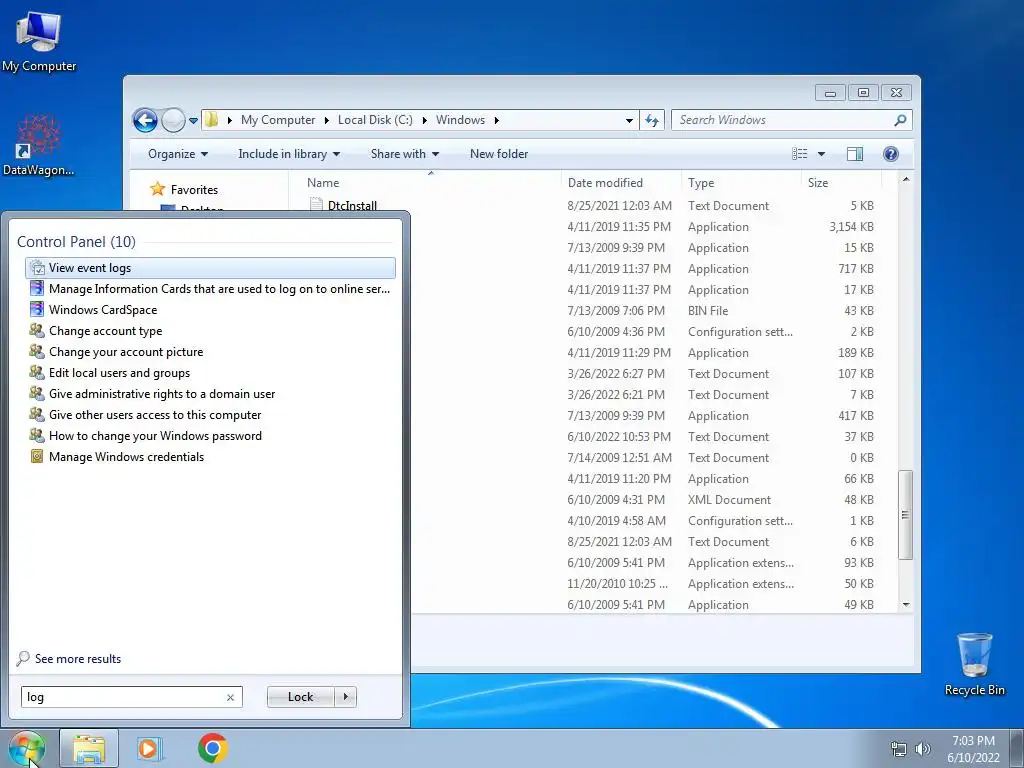Screen dimensions: 1024x768
Task: Select the DtcInstall file
Action: point(352,206)
